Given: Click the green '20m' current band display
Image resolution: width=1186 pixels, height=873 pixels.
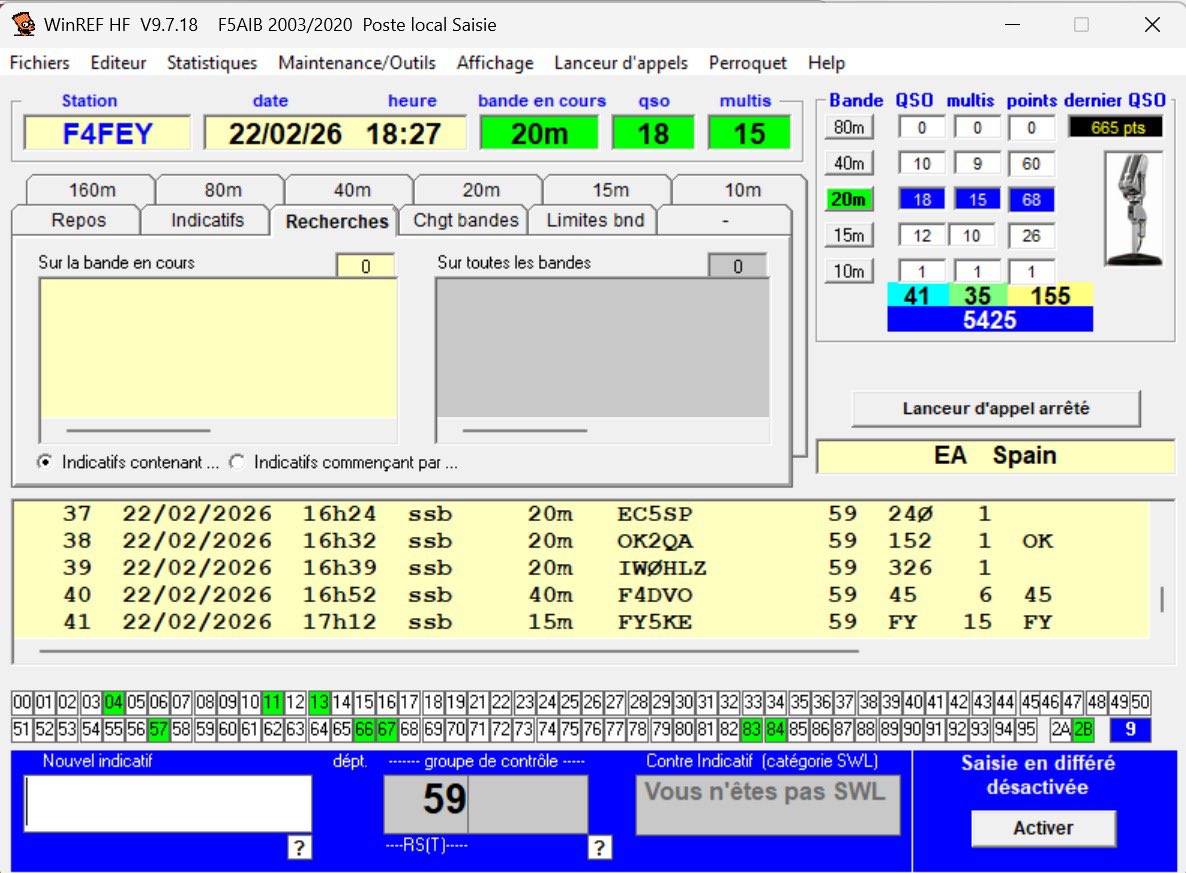Looking at the screenshot, I should point(539,133).
